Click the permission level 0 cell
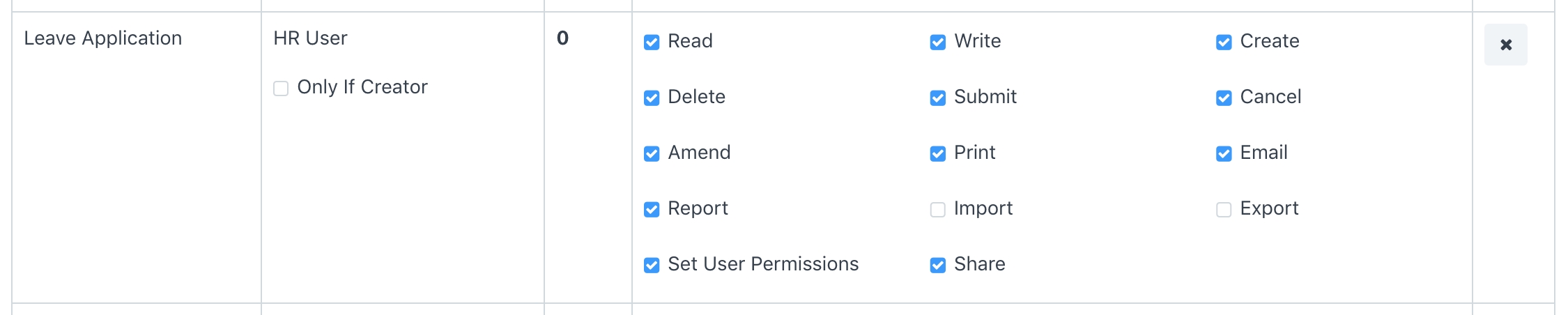The height and width of the screenshot is (315, 1568). [562, 38]
